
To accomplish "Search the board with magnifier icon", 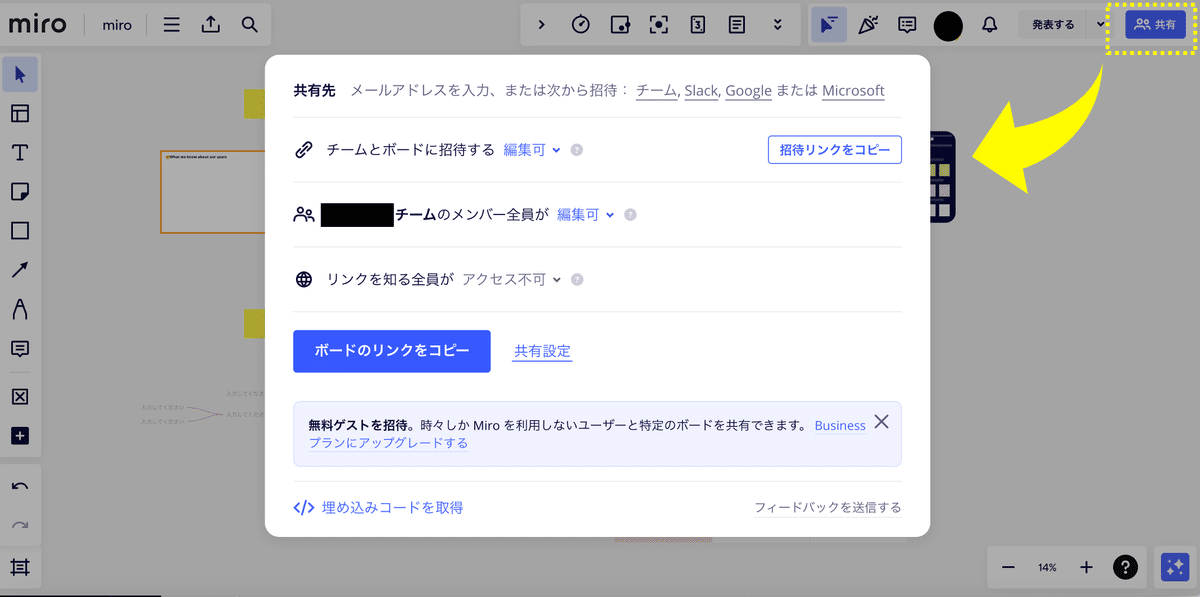I will [249, 25].
